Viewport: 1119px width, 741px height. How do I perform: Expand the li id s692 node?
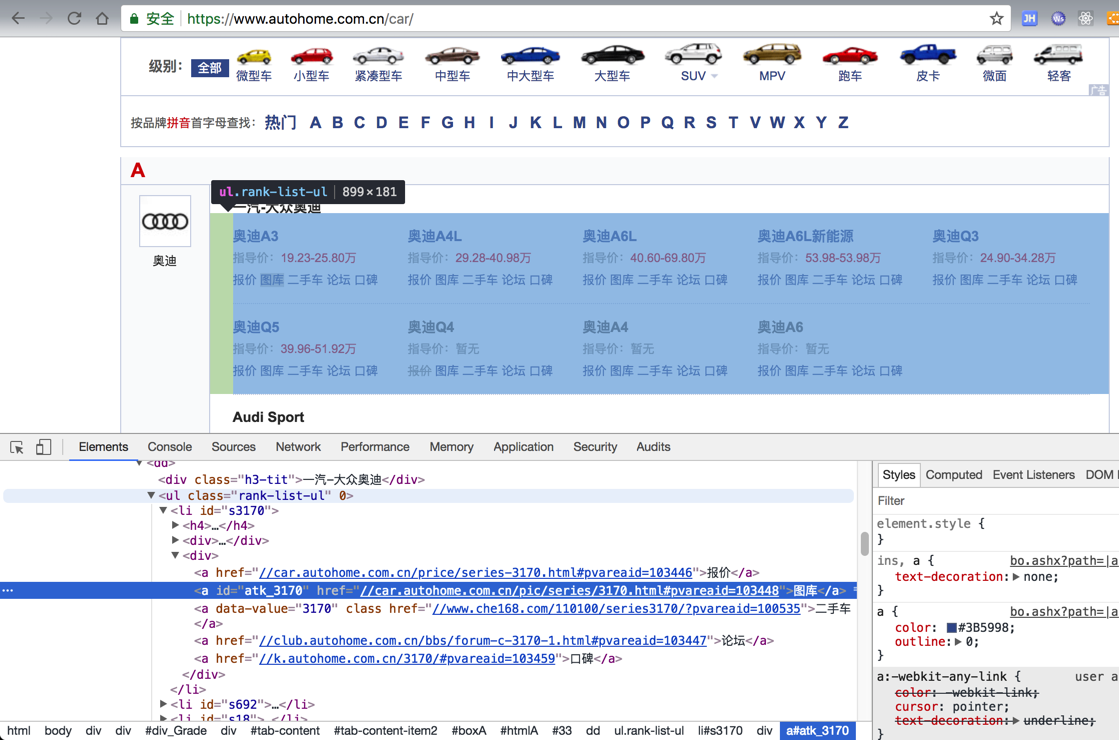[x=163, y=705]
